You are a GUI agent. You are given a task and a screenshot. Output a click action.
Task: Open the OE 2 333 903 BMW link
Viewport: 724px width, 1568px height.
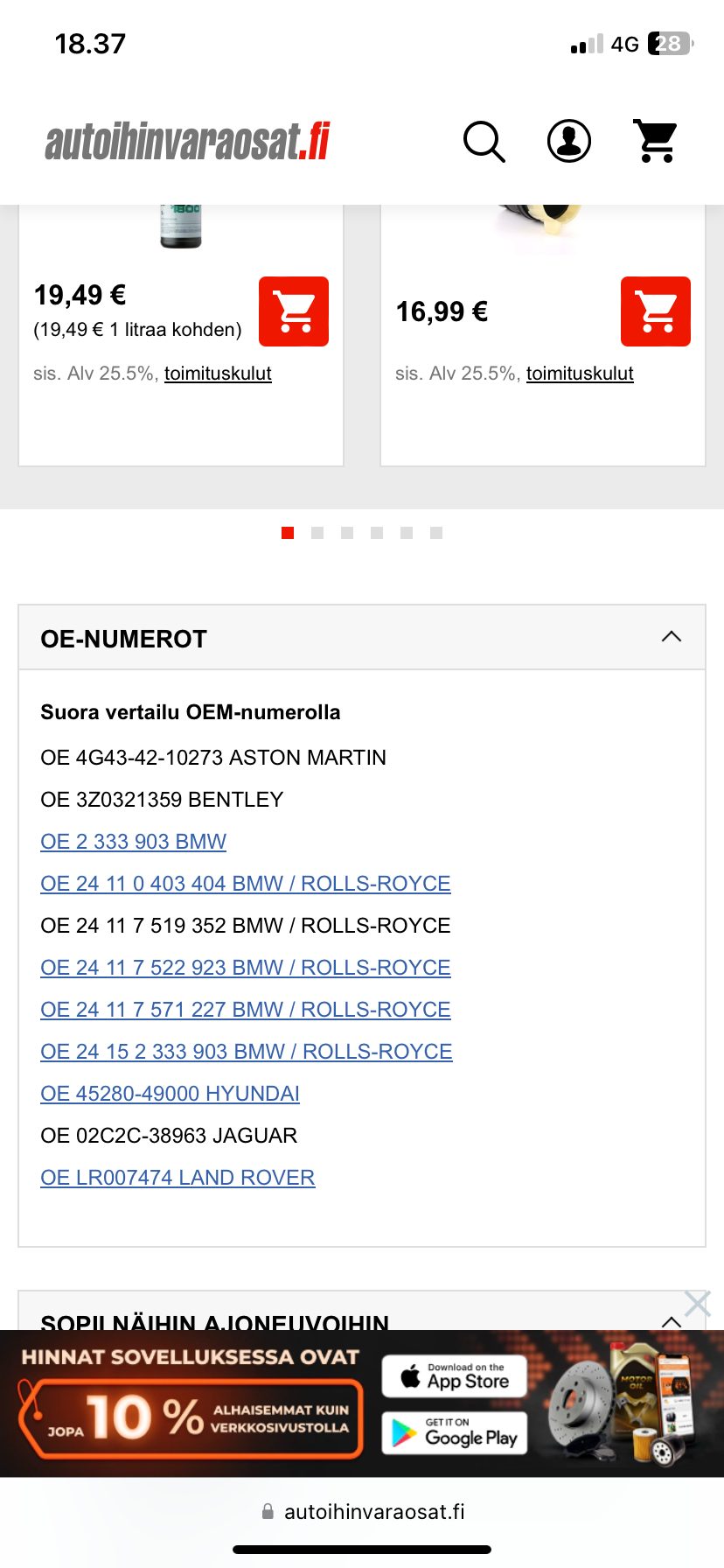coord(133,842)
